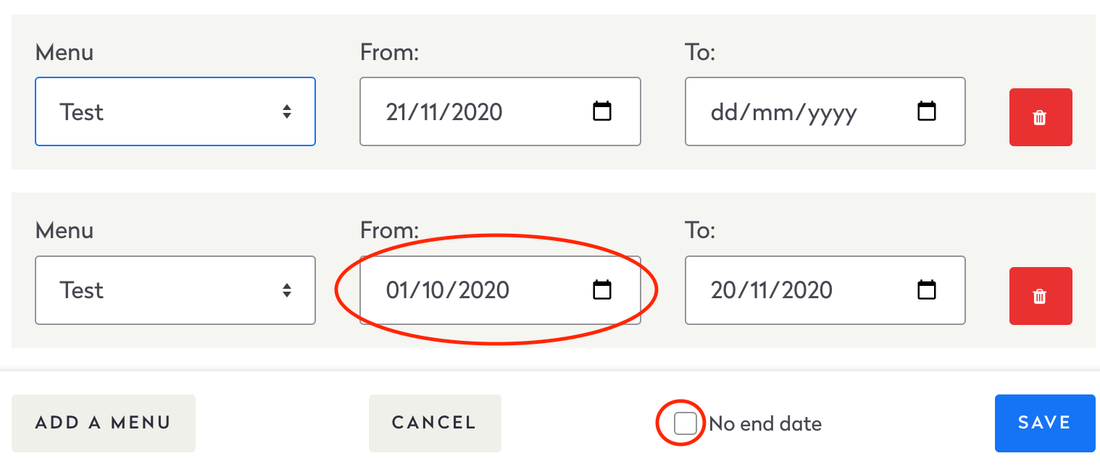Click the "No end date" label text

pyautogui.click(x=765, y=424)
